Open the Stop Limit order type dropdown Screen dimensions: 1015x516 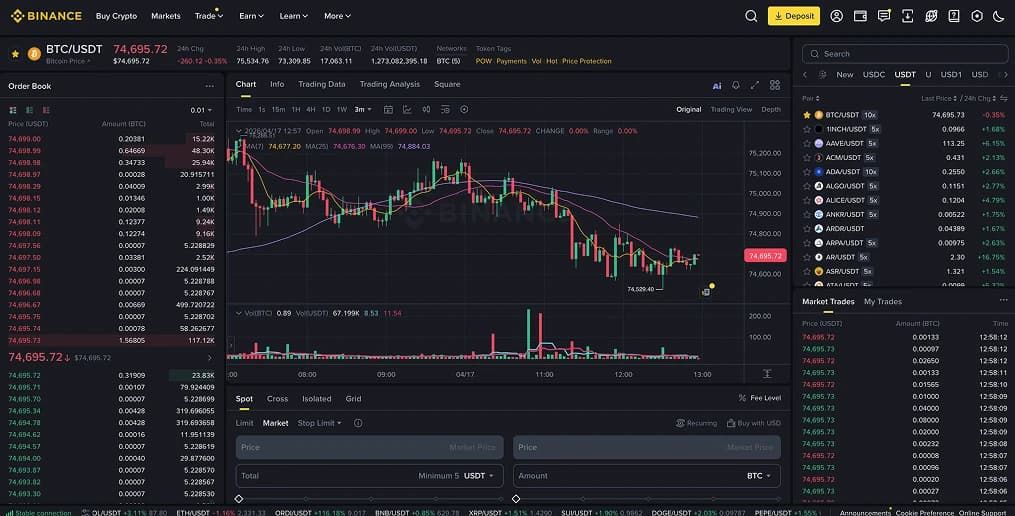point(319,423)
